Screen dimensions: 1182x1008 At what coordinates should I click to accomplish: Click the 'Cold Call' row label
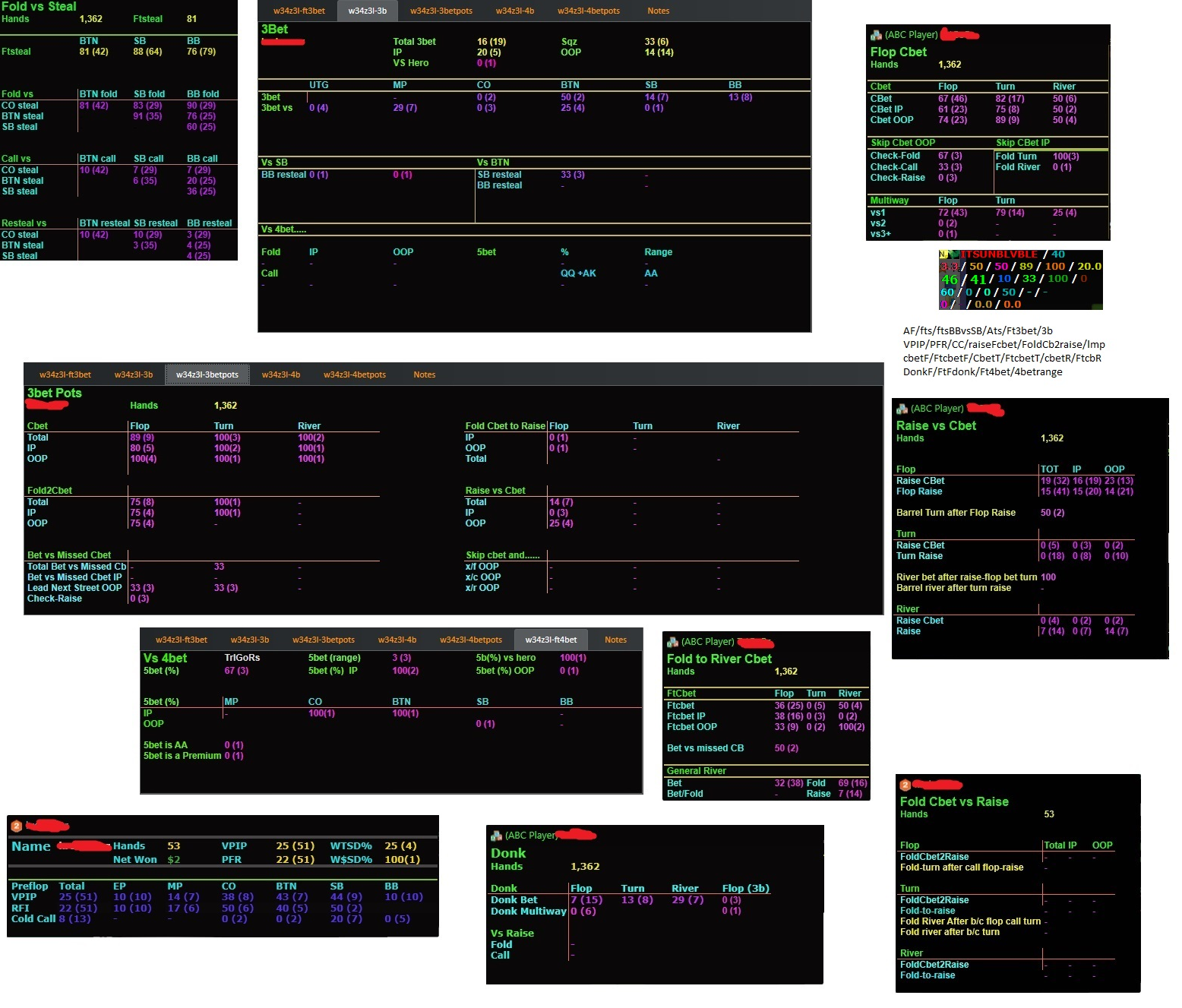33,919
